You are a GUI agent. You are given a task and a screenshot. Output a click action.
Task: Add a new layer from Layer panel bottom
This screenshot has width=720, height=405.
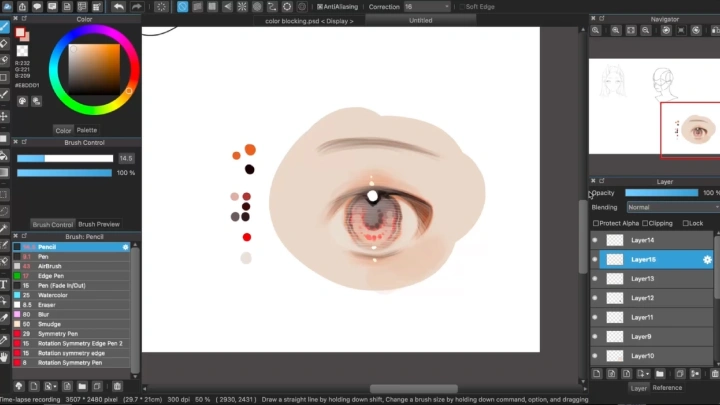(596, 374)
